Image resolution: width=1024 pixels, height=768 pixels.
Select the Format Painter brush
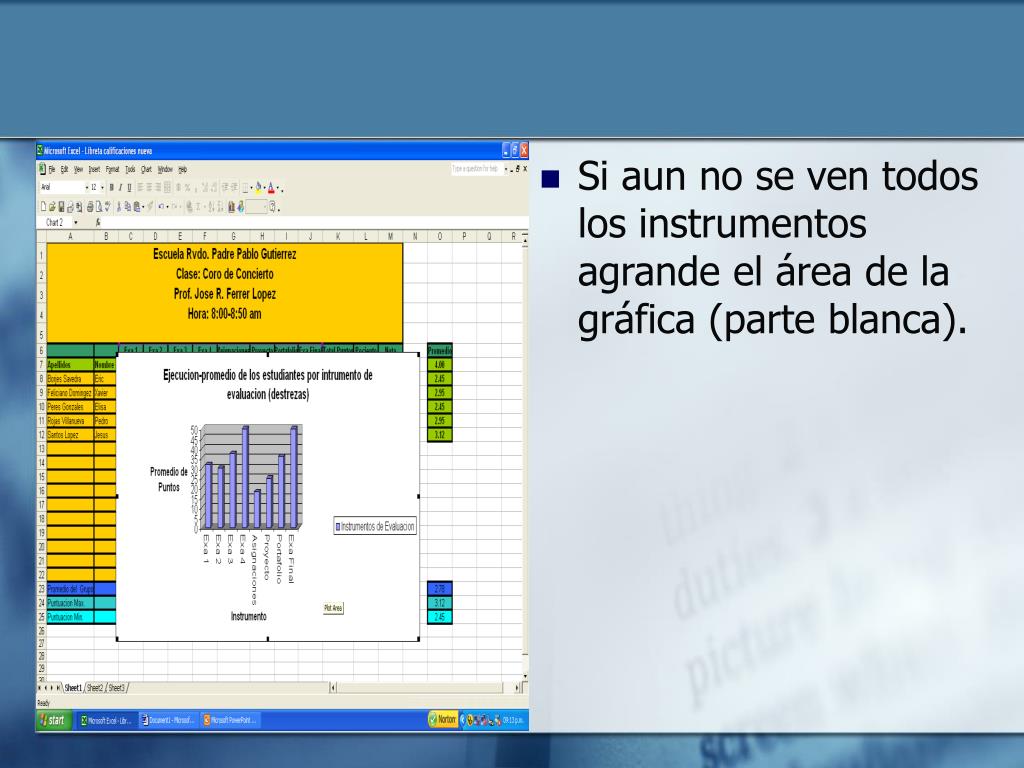(150, 206)
